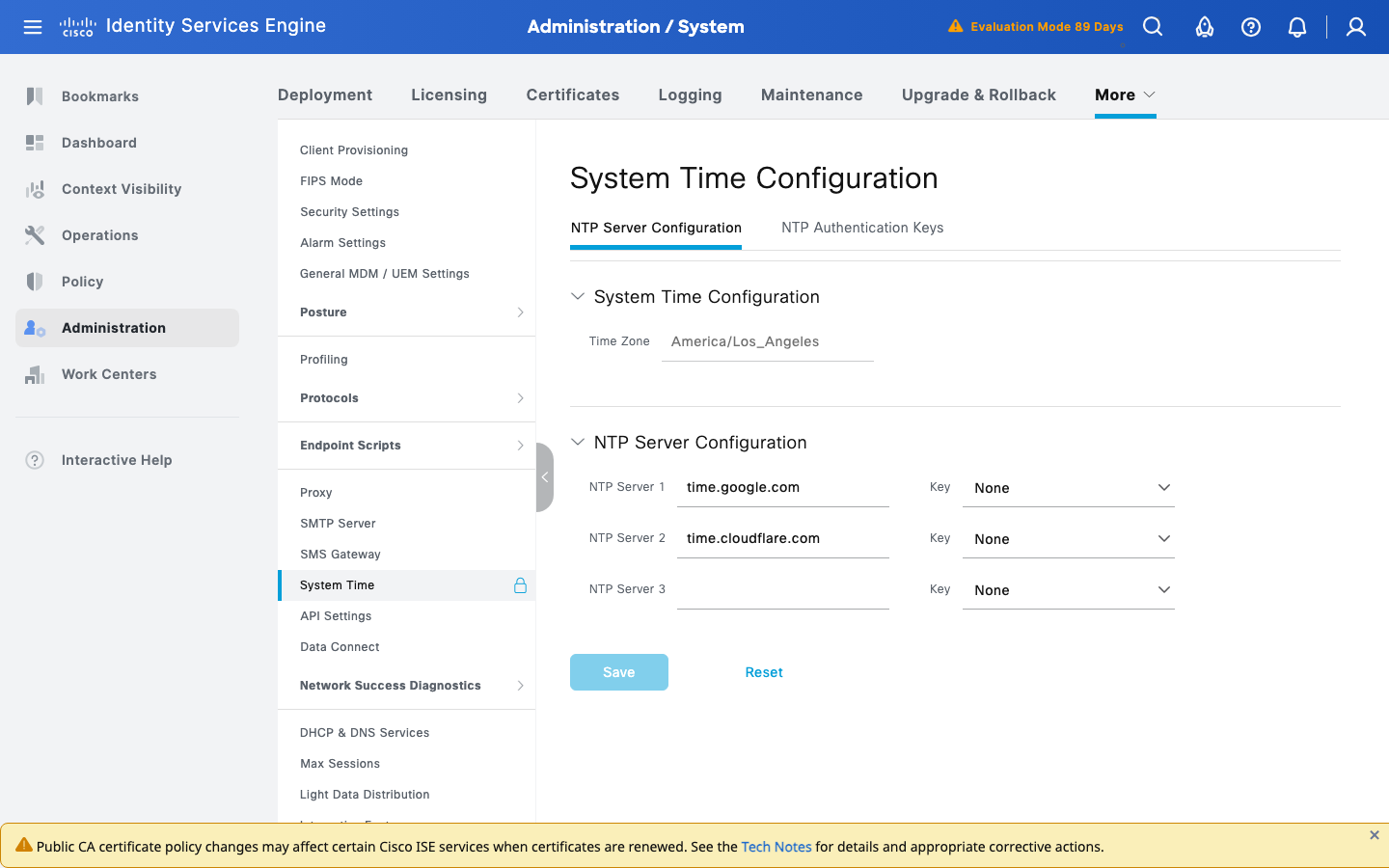Go to the Licensing tab
The image size is (1389, 868).
pos(449,95)
